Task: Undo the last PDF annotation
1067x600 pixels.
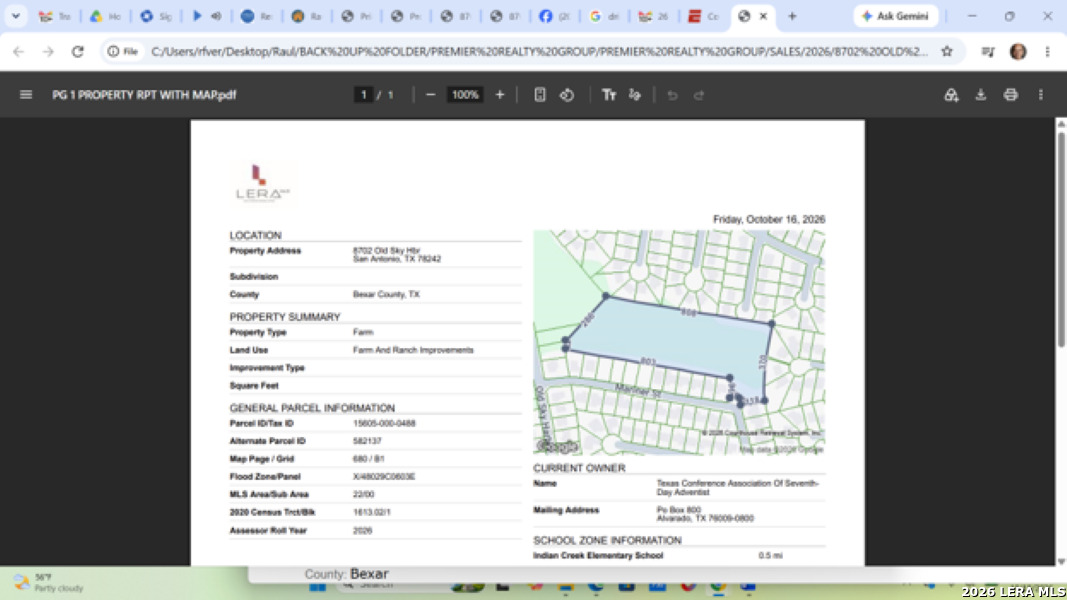Action: [x=672, y=95]
